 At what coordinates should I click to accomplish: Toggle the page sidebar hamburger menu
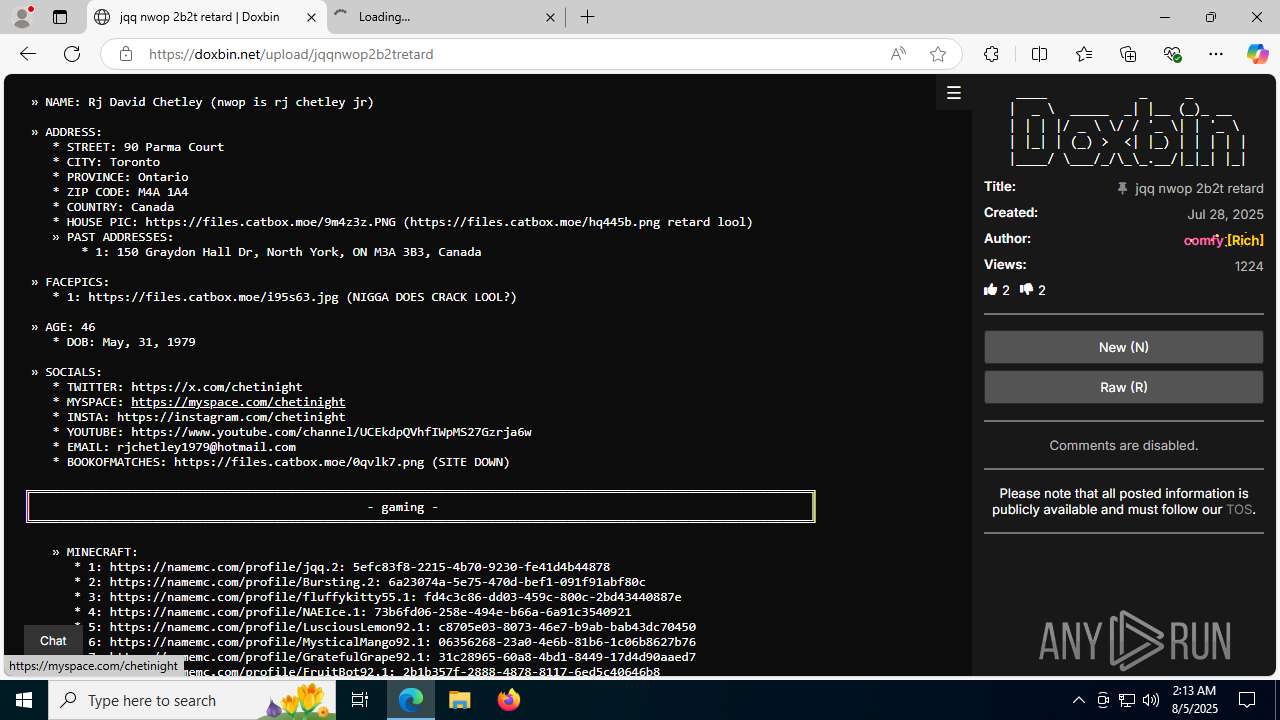tap(954, 93)
